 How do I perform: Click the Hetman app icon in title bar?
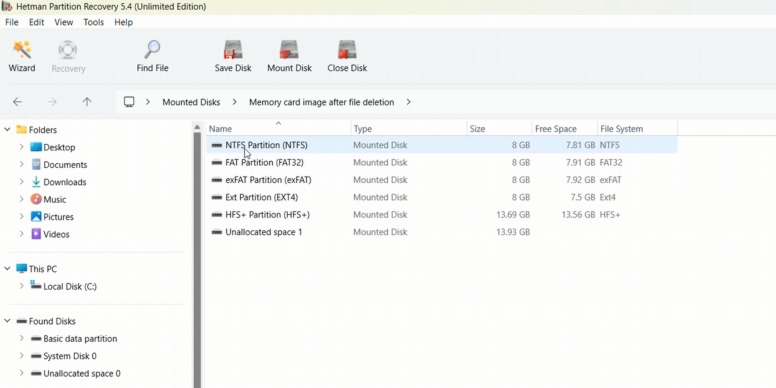[x=7, y=6]
